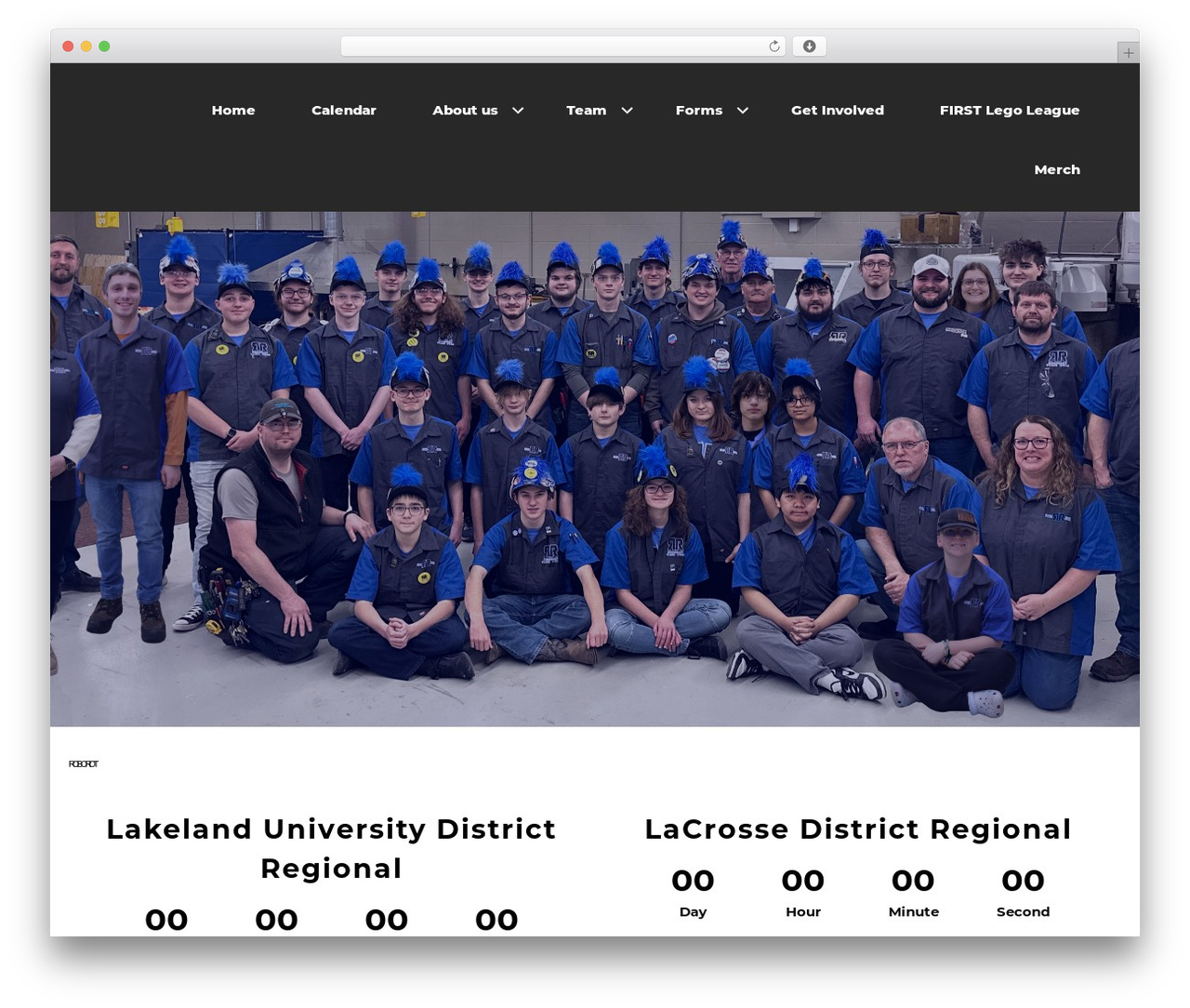The width and height of the screenshot is (1190, 1008).
Task: Click the Team menu label
Action: coord(586,110)
